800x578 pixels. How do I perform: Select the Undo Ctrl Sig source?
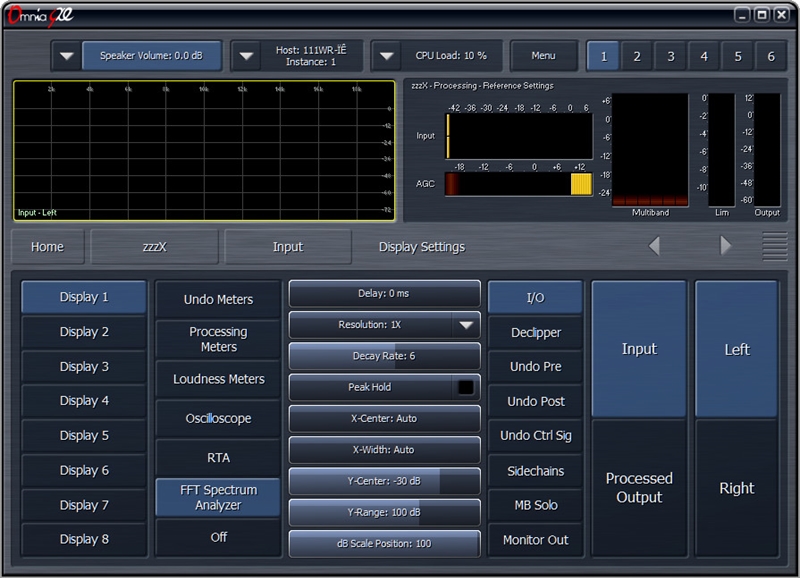tap(535, 436)
